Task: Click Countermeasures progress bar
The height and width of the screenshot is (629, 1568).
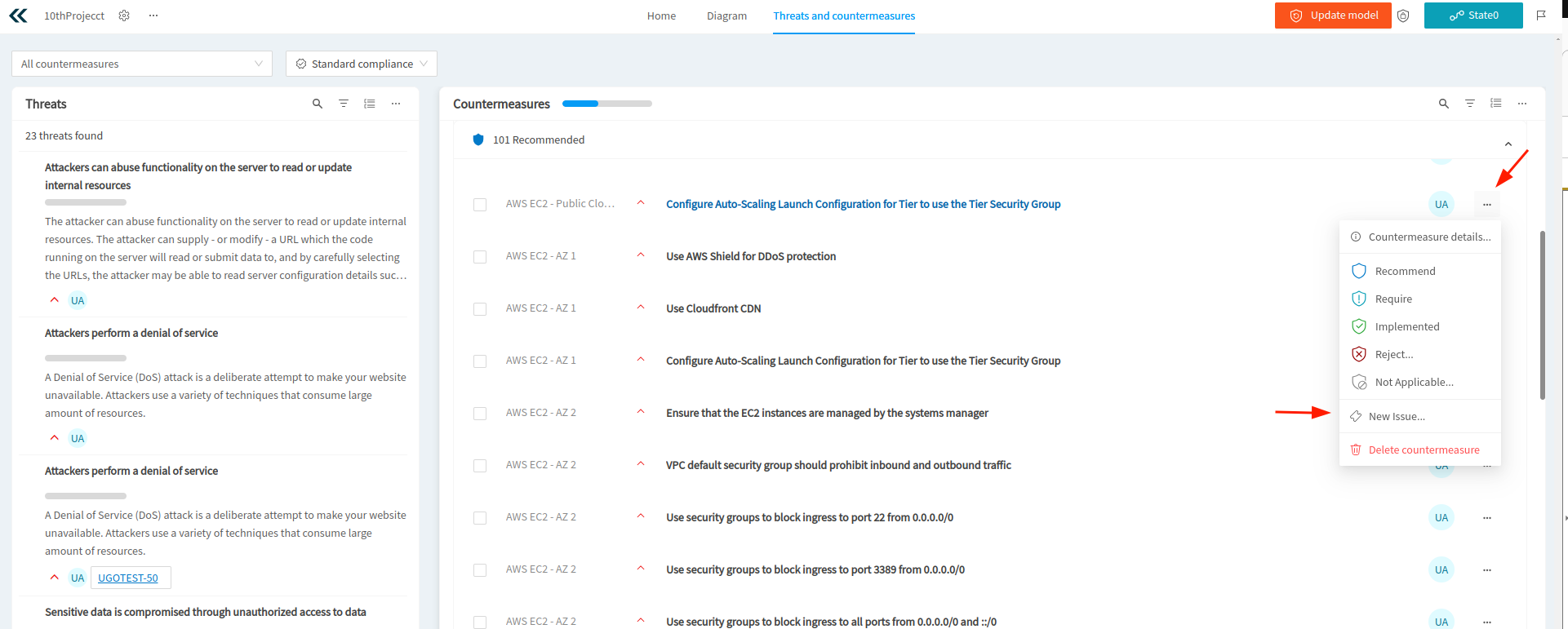Action: [x=607, y=104]
